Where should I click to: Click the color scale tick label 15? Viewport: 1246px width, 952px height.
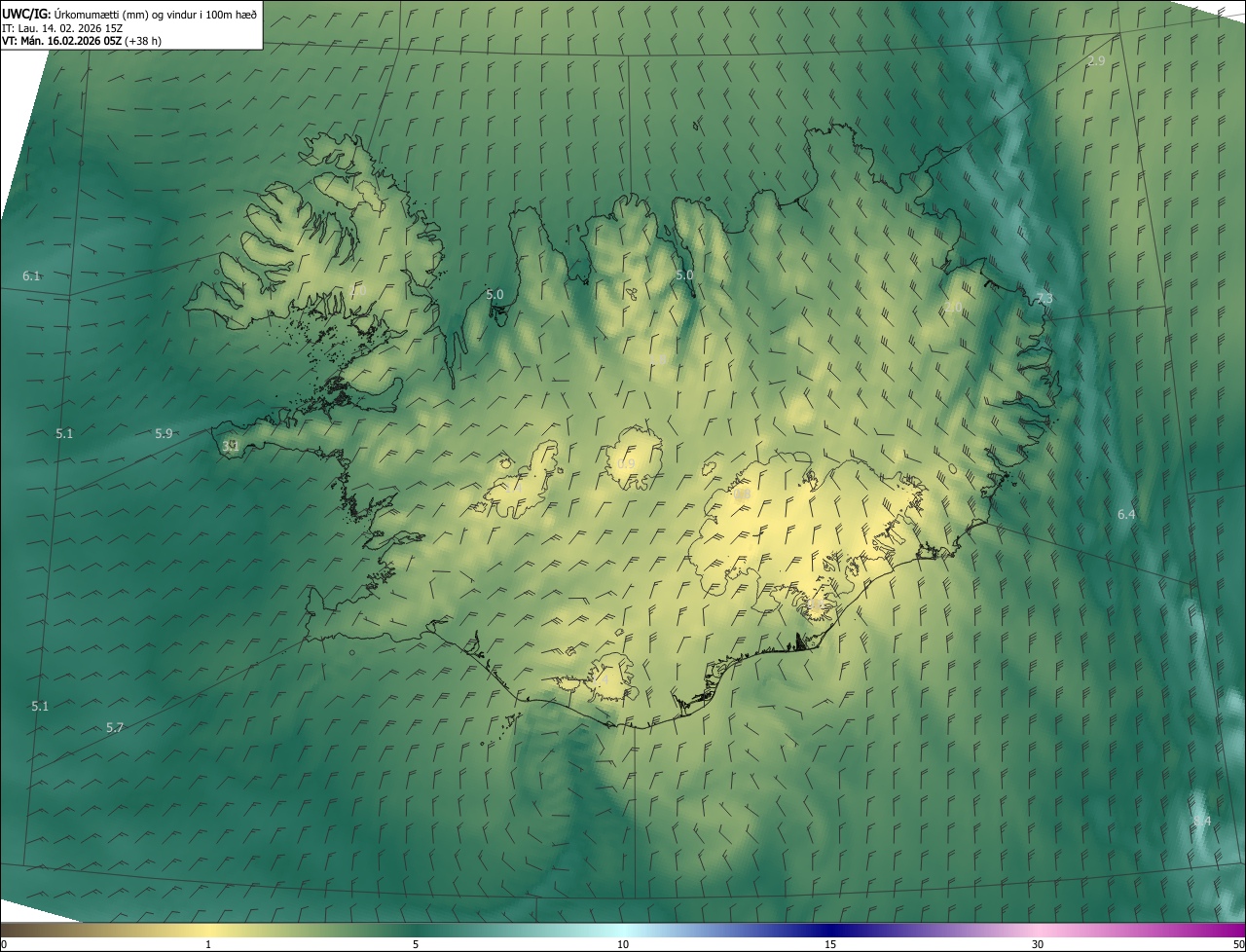click(x=830, y=944)
